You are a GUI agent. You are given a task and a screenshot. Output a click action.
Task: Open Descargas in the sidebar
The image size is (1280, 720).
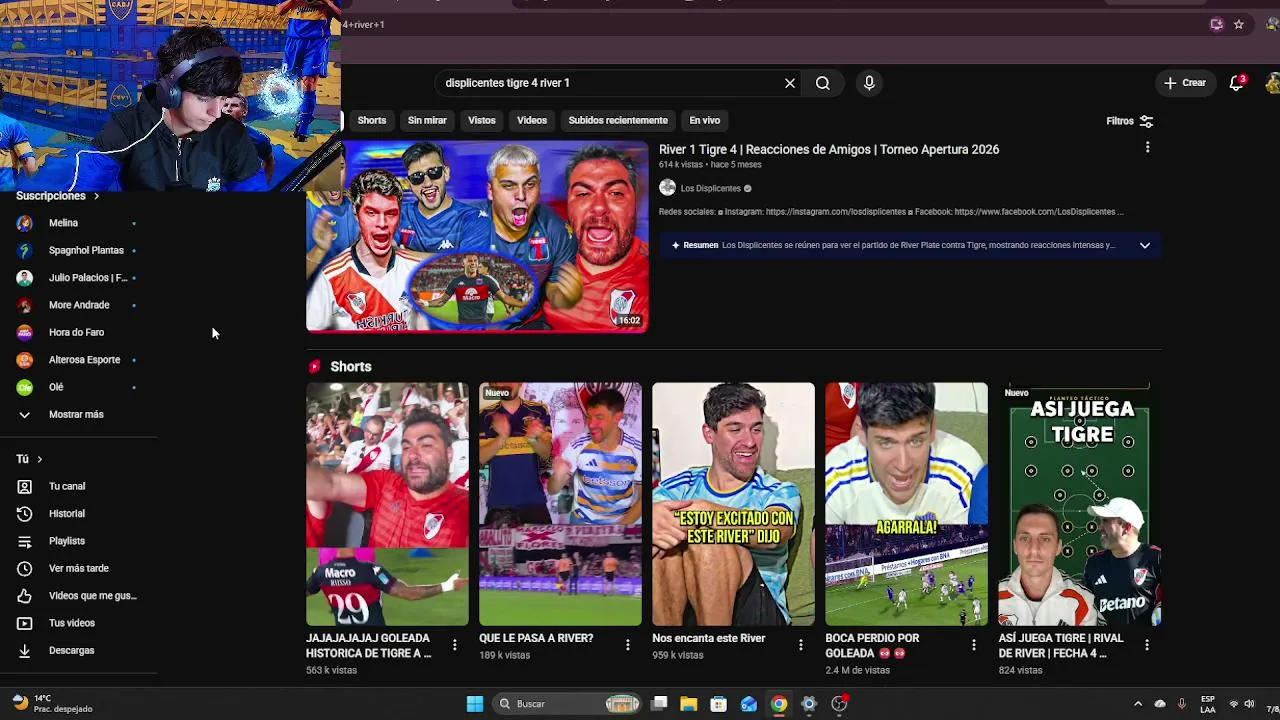coord(71,650)
